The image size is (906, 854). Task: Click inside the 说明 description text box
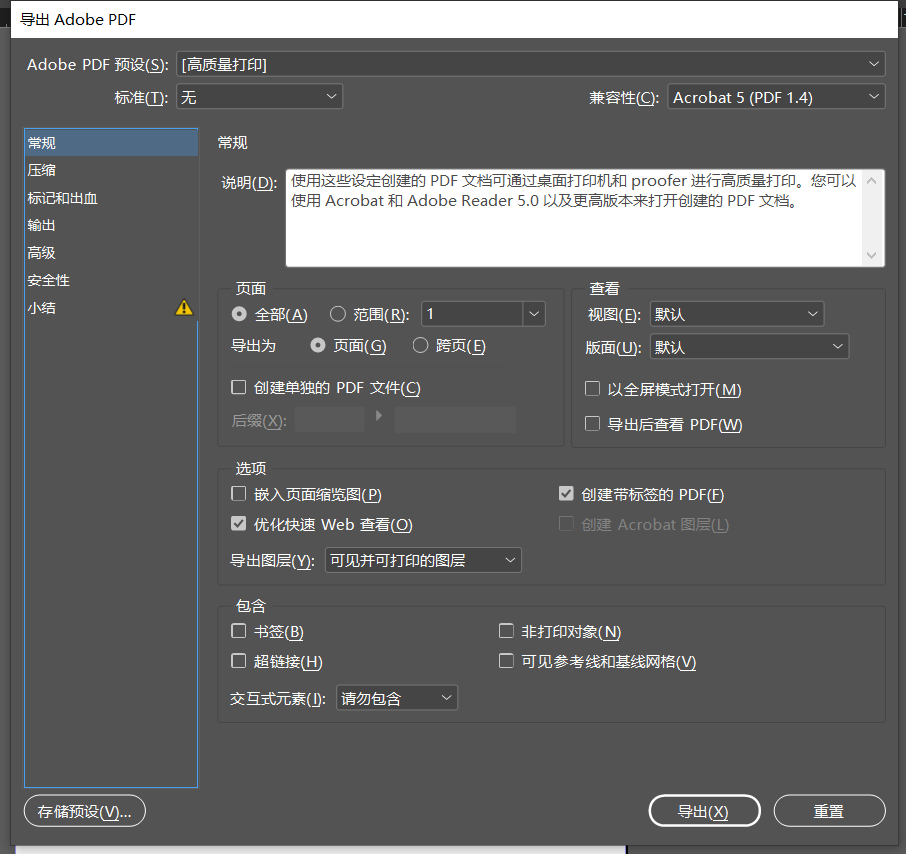574,218
